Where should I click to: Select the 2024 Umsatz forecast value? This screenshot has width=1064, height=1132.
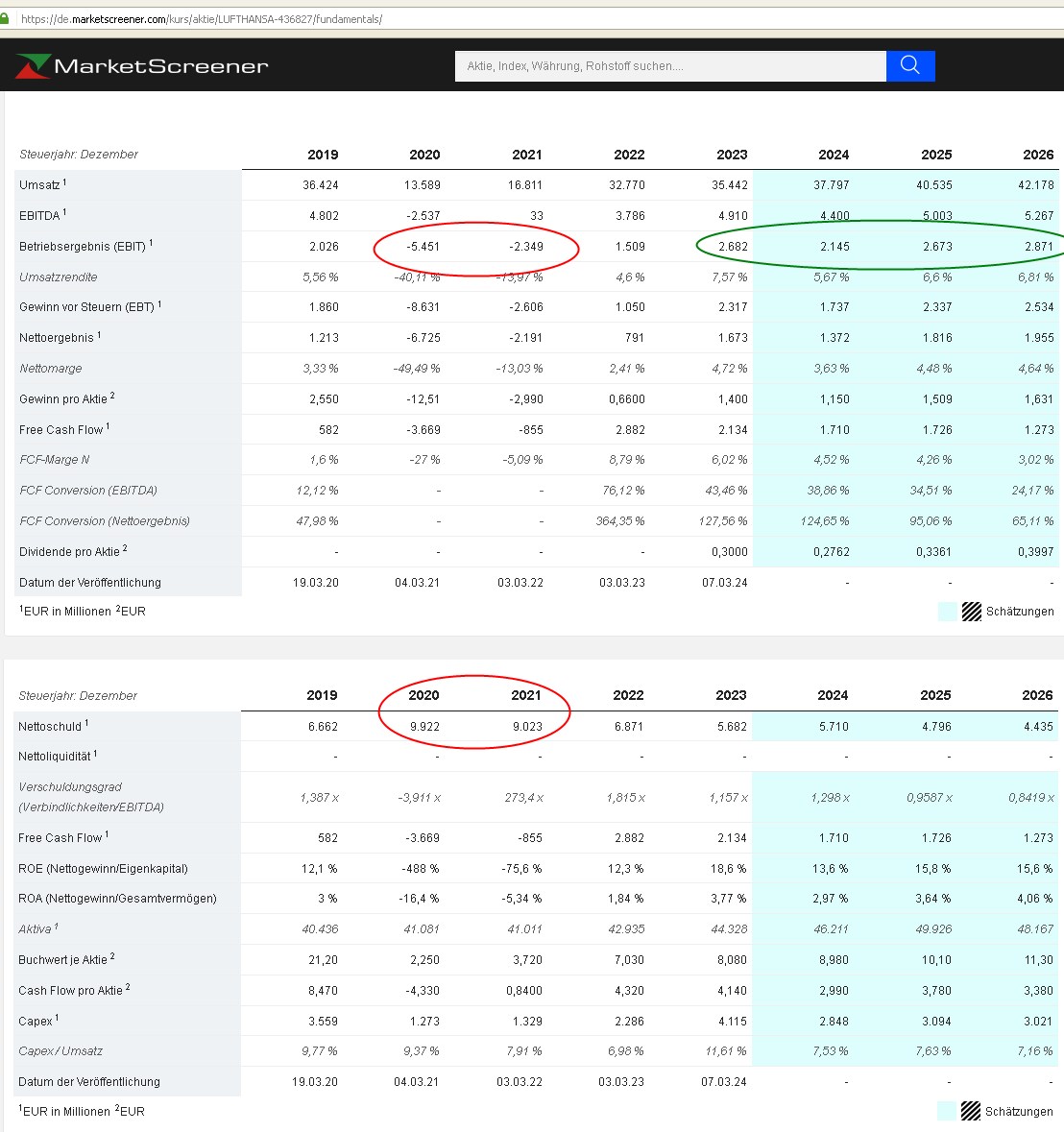coord(832,184)
